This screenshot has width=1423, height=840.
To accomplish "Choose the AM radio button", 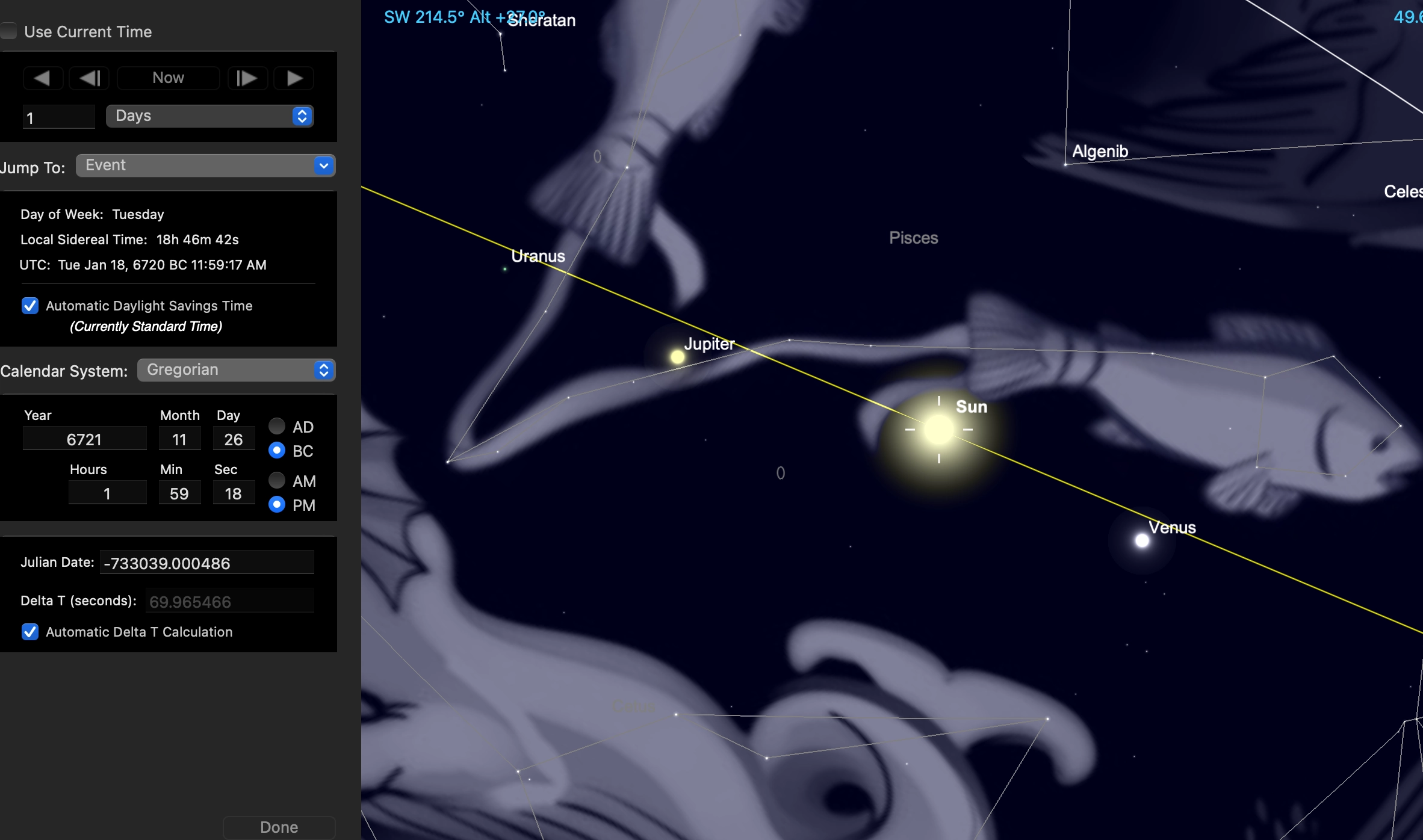I will click(277, 481).
